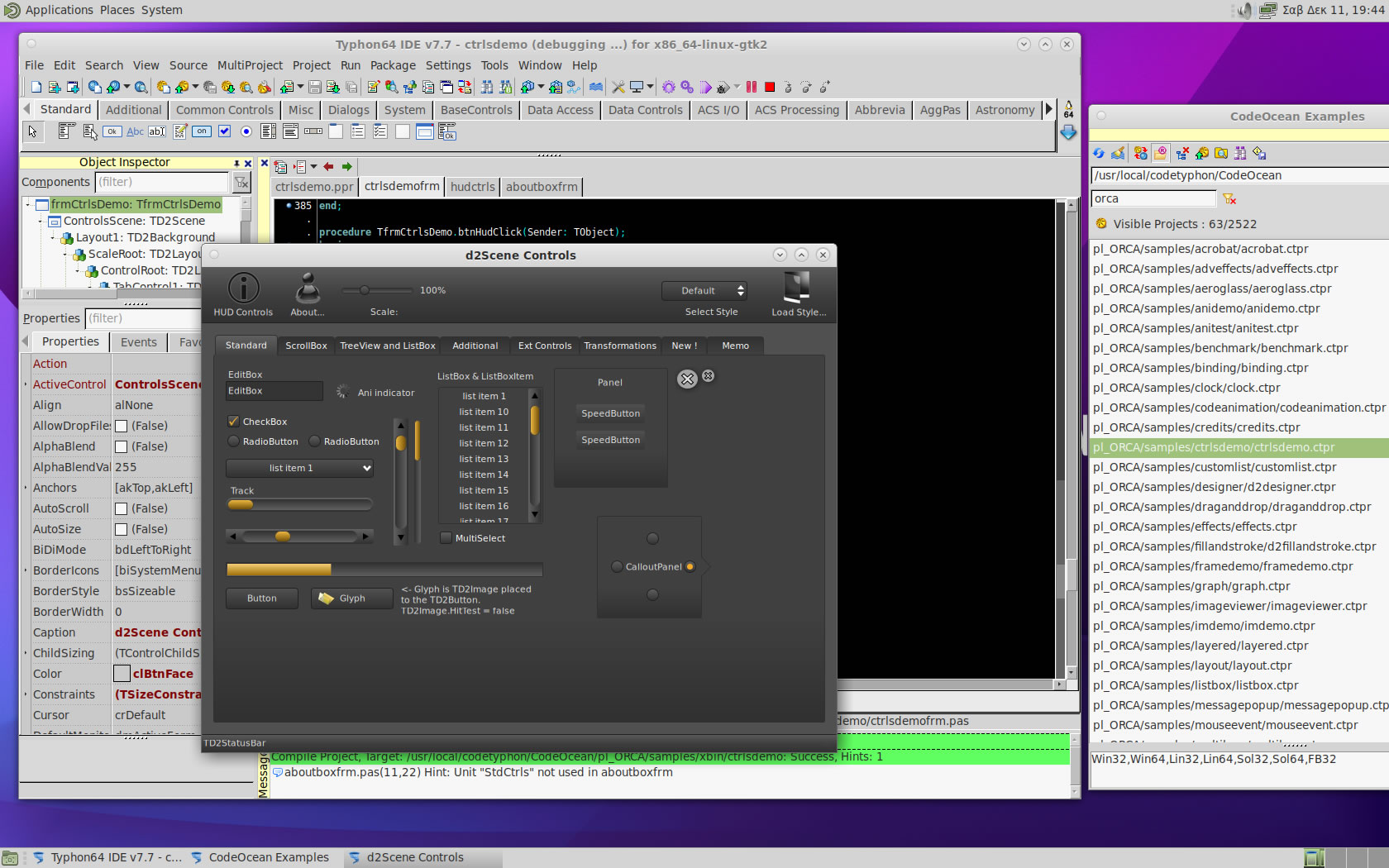Select the TMainMenu palette component icon
The width and height of the screenshot is (1389, 868).
(x=67, y=131)
